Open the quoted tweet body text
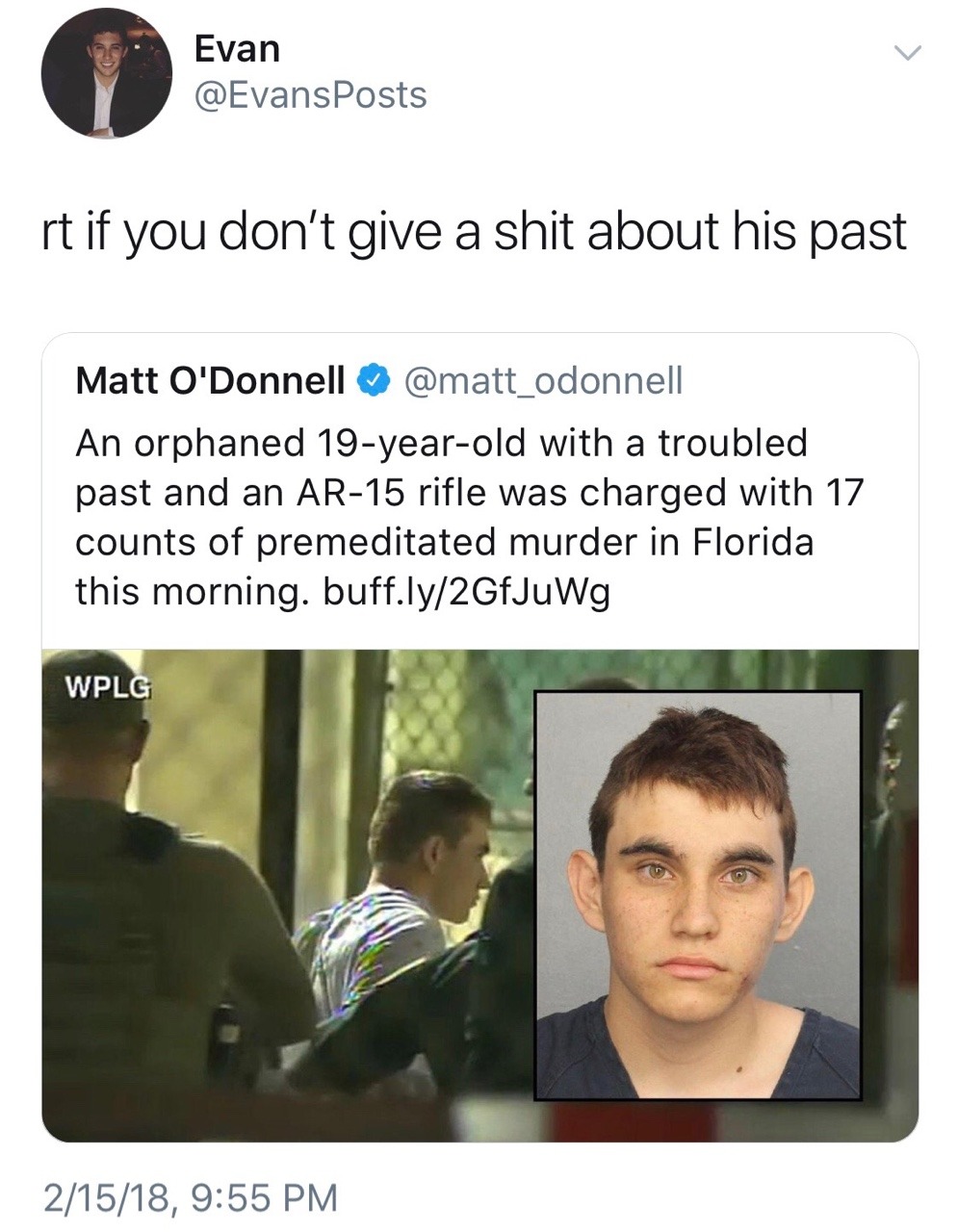Image resolution: width=958 pixels, height=1232 pixels. click(x=470, y=517)
